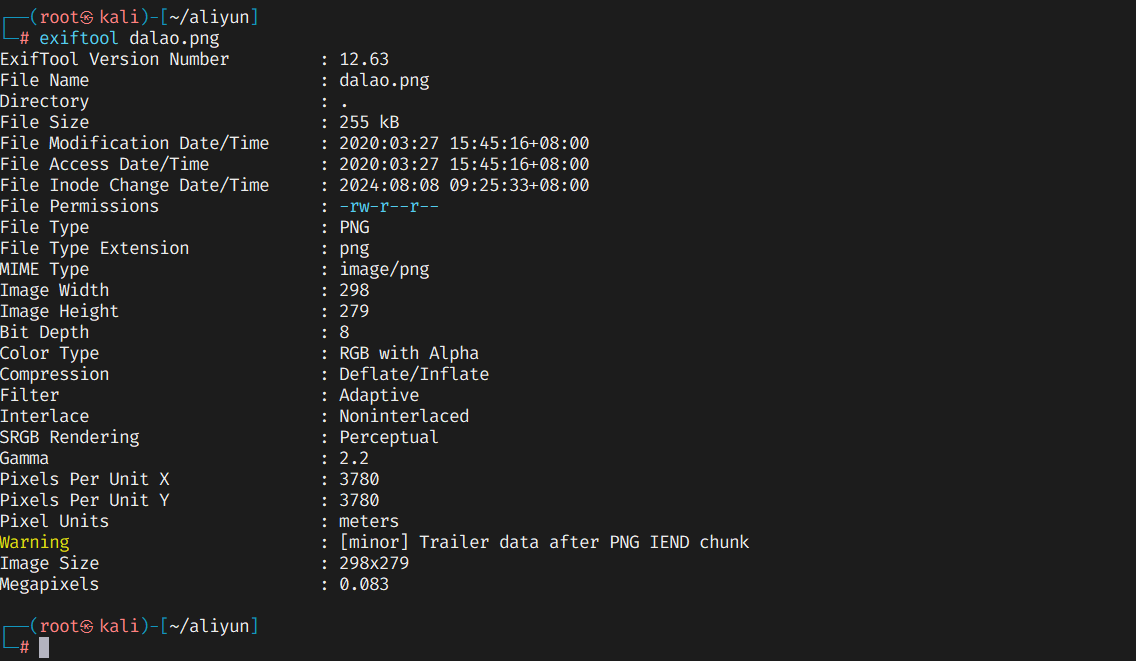The width and height of the screenshot is (1136, 661).
Task: Click the Megapixels value 0.083
Action: [x=364, y=584]
